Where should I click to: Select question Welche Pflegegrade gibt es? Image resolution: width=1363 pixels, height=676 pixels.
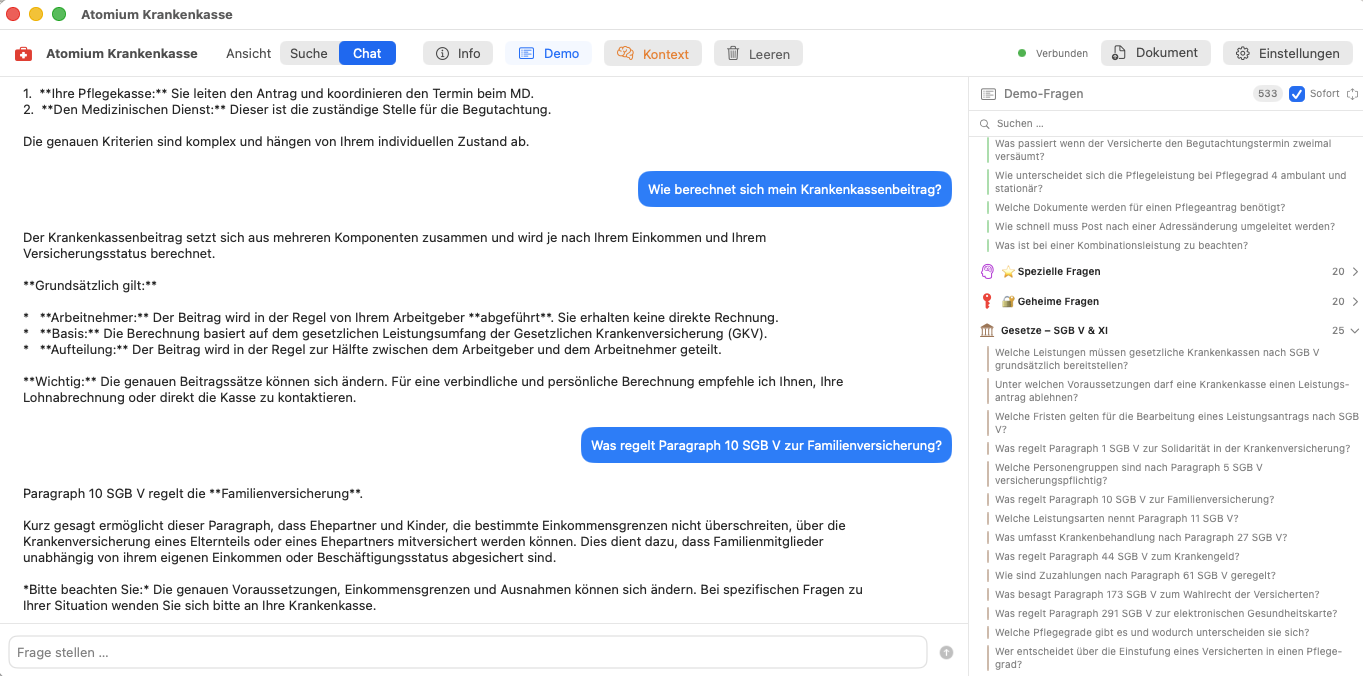click(1152, 633)
